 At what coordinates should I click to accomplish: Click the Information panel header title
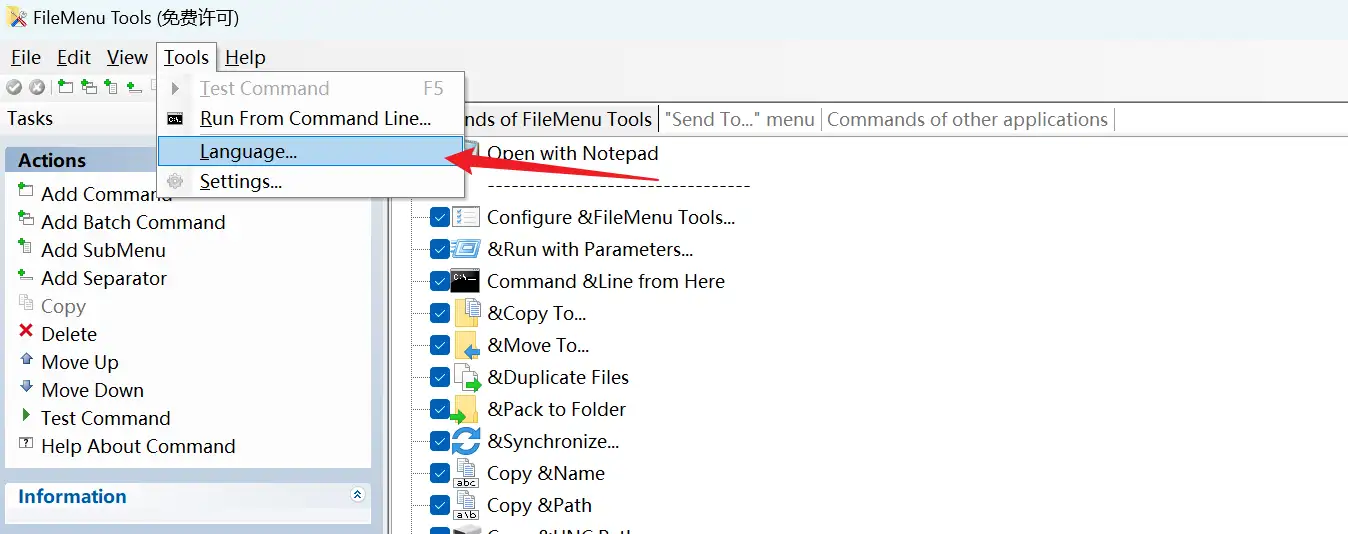coord(72,496)
